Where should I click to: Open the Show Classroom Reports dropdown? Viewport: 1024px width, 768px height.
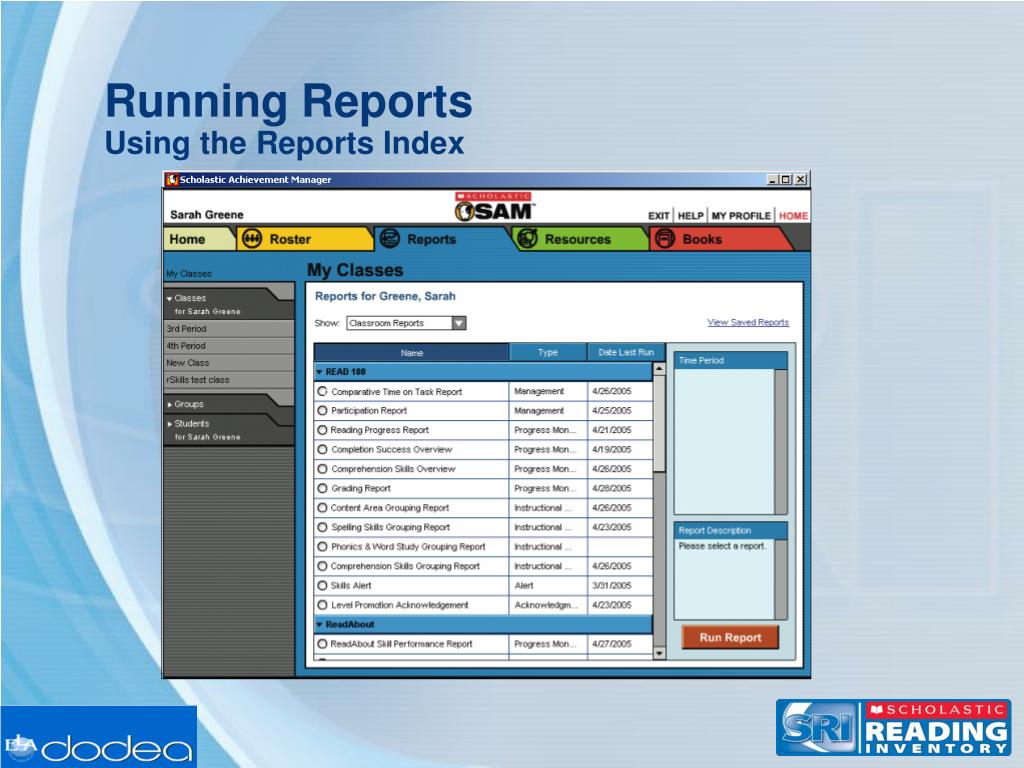click(459, 323)
